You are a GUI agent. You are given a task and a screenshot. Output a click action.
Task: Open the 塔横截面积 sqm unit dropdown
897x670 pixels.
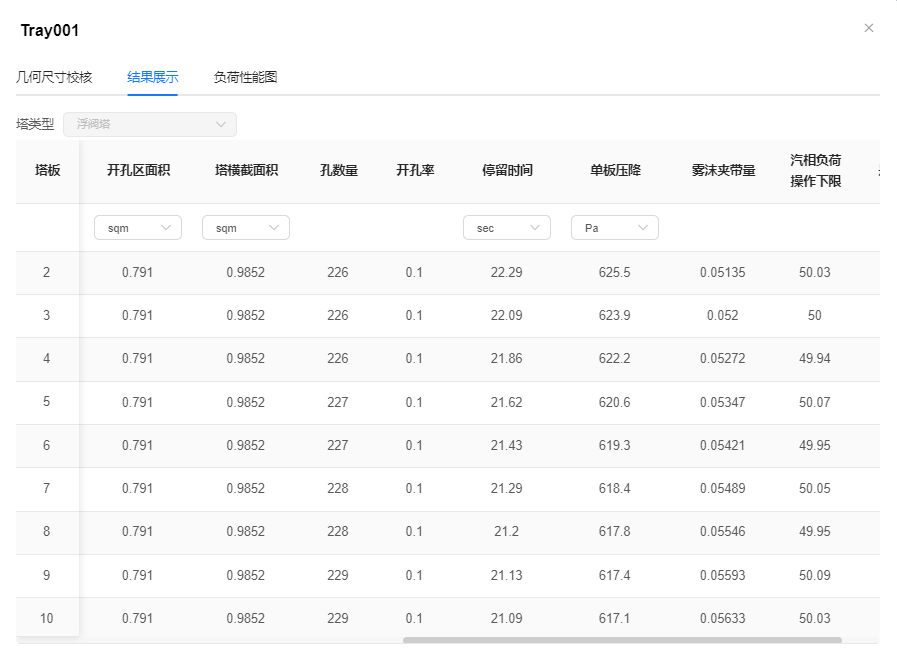click(246, 228)
